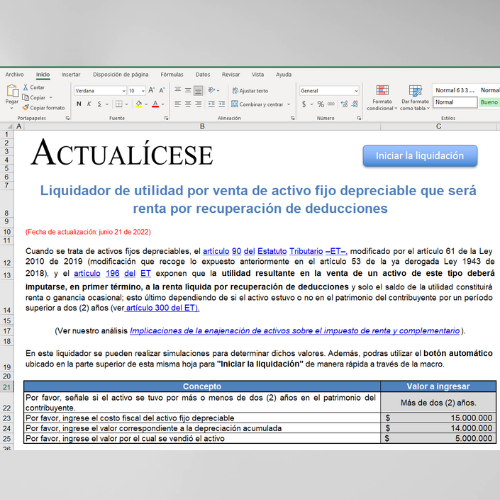Open Dar formato como tabla
Screen dimensions: 500x500
click(415, 97)
